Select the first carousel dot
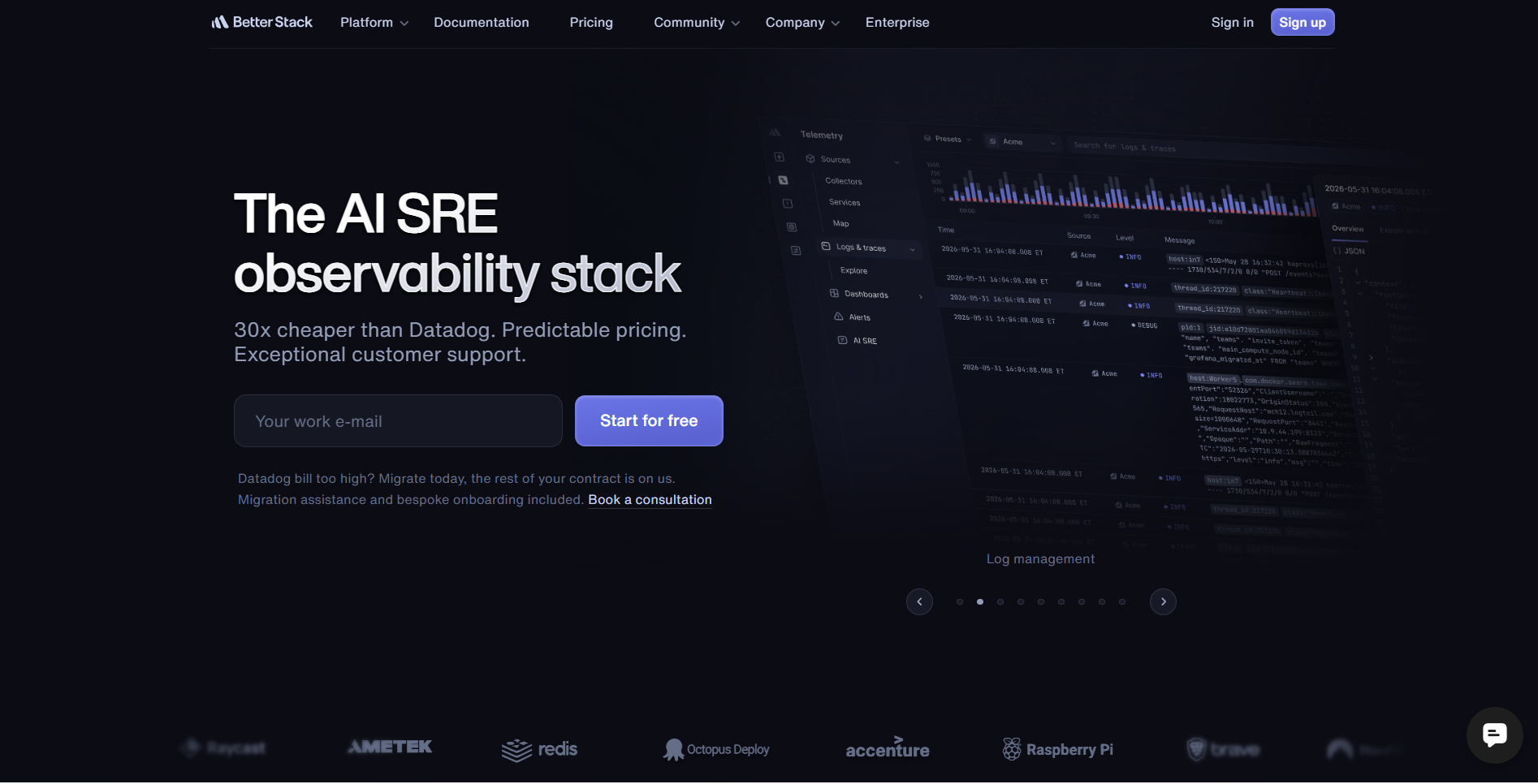Screen dimensions: 1538x784 click(x=960, y=602)
